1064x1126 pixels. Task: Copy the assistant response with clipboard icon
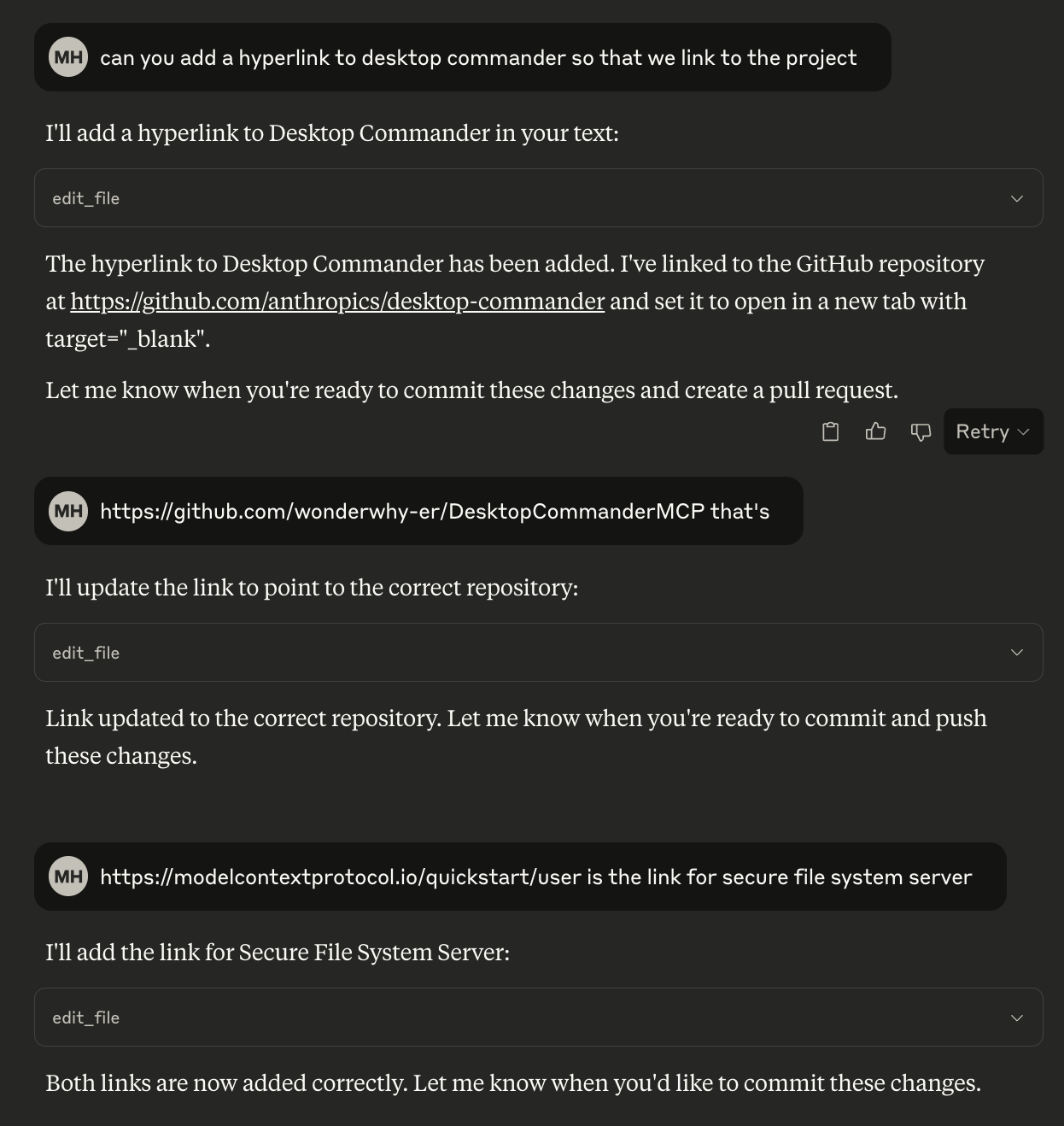pos(830,431)
